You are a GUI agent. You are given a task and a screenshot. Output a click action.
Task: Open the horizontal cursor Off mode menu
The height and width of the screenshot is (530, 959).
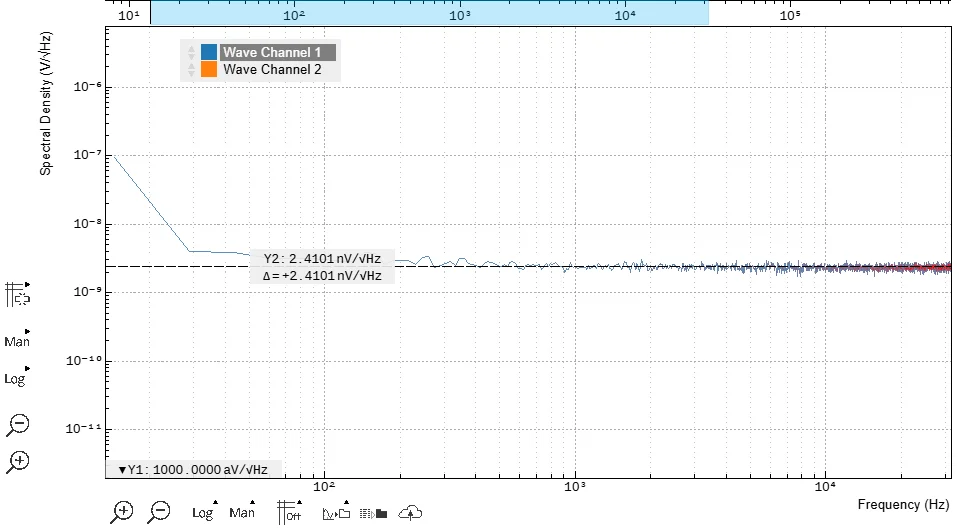(x=289, y=512)
